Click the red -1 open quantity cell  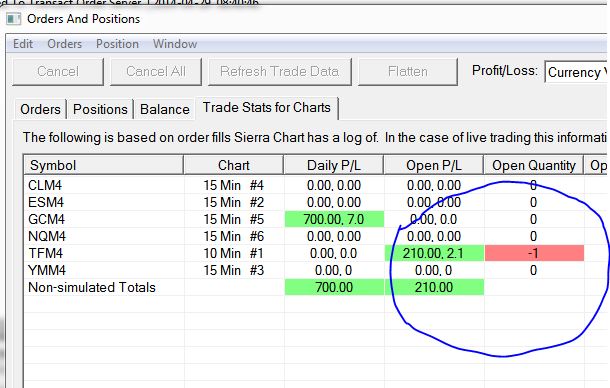coord(534,253)
